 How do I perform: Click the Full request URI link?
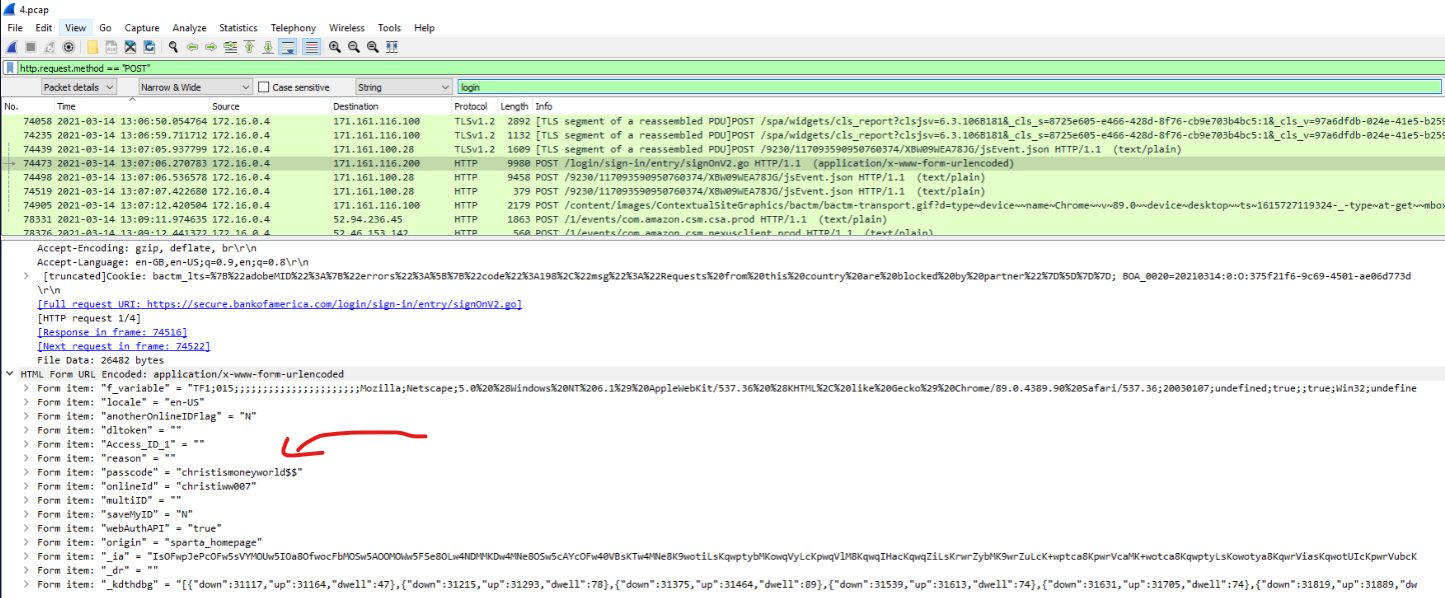click(x=279, y=304)
